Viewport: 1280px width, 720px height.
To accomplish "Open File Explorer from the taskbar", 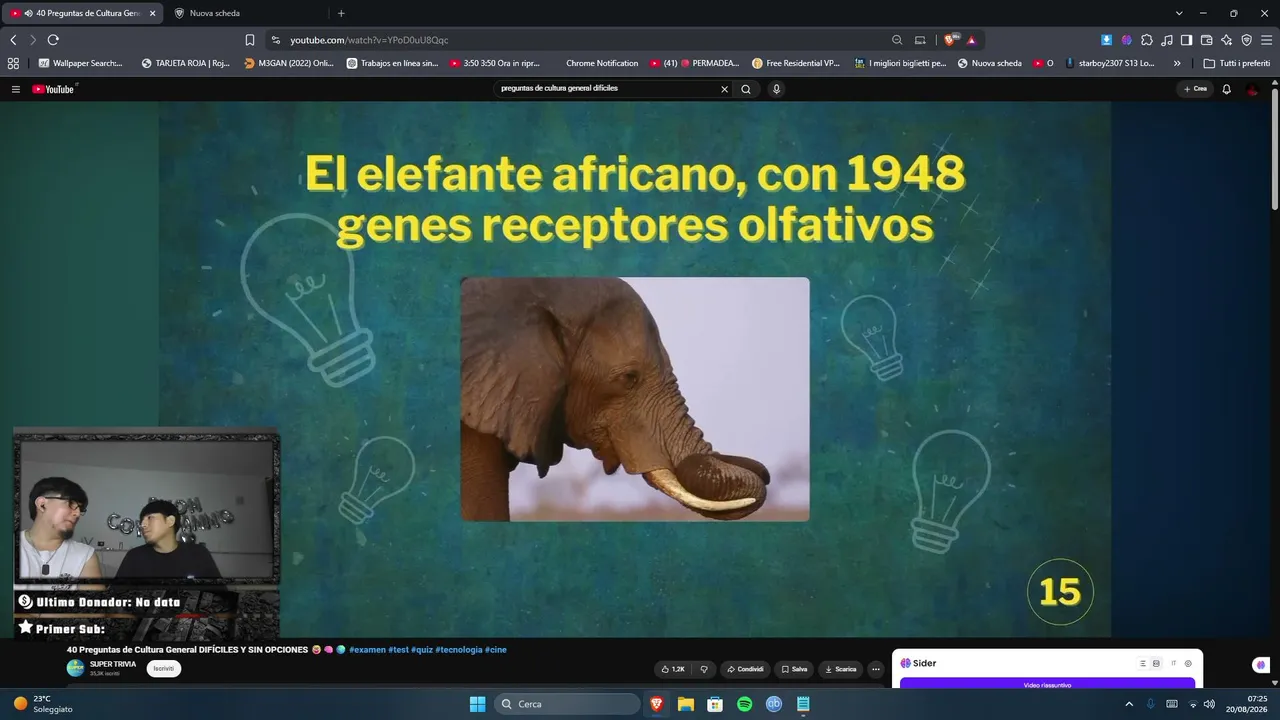I will click(686, 704).
